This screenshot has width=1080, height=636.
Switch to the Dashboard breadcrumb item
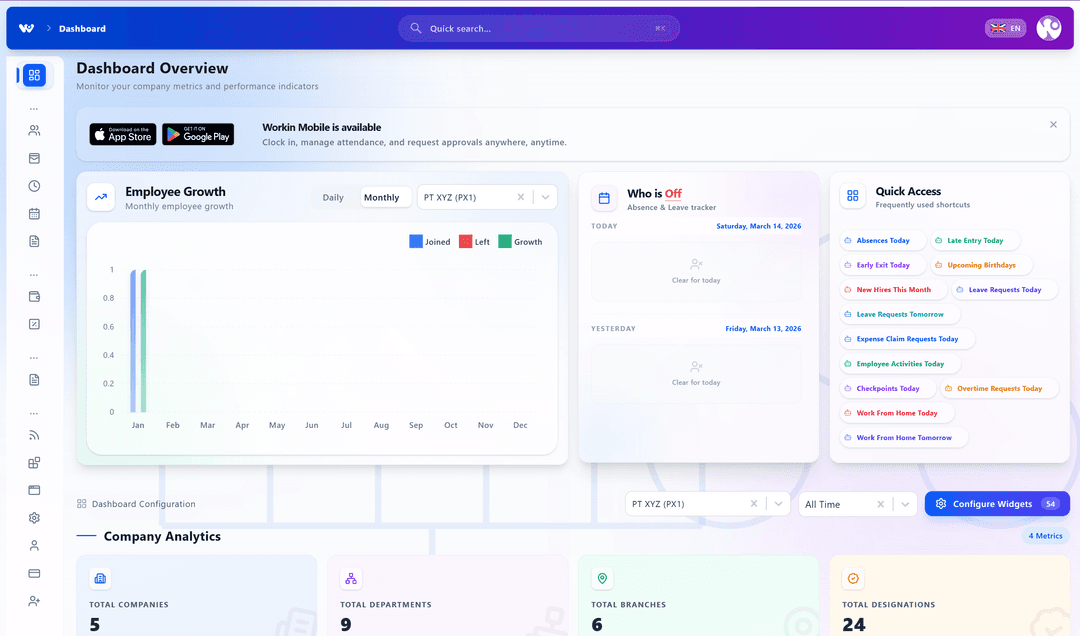(x=82, y=28)
